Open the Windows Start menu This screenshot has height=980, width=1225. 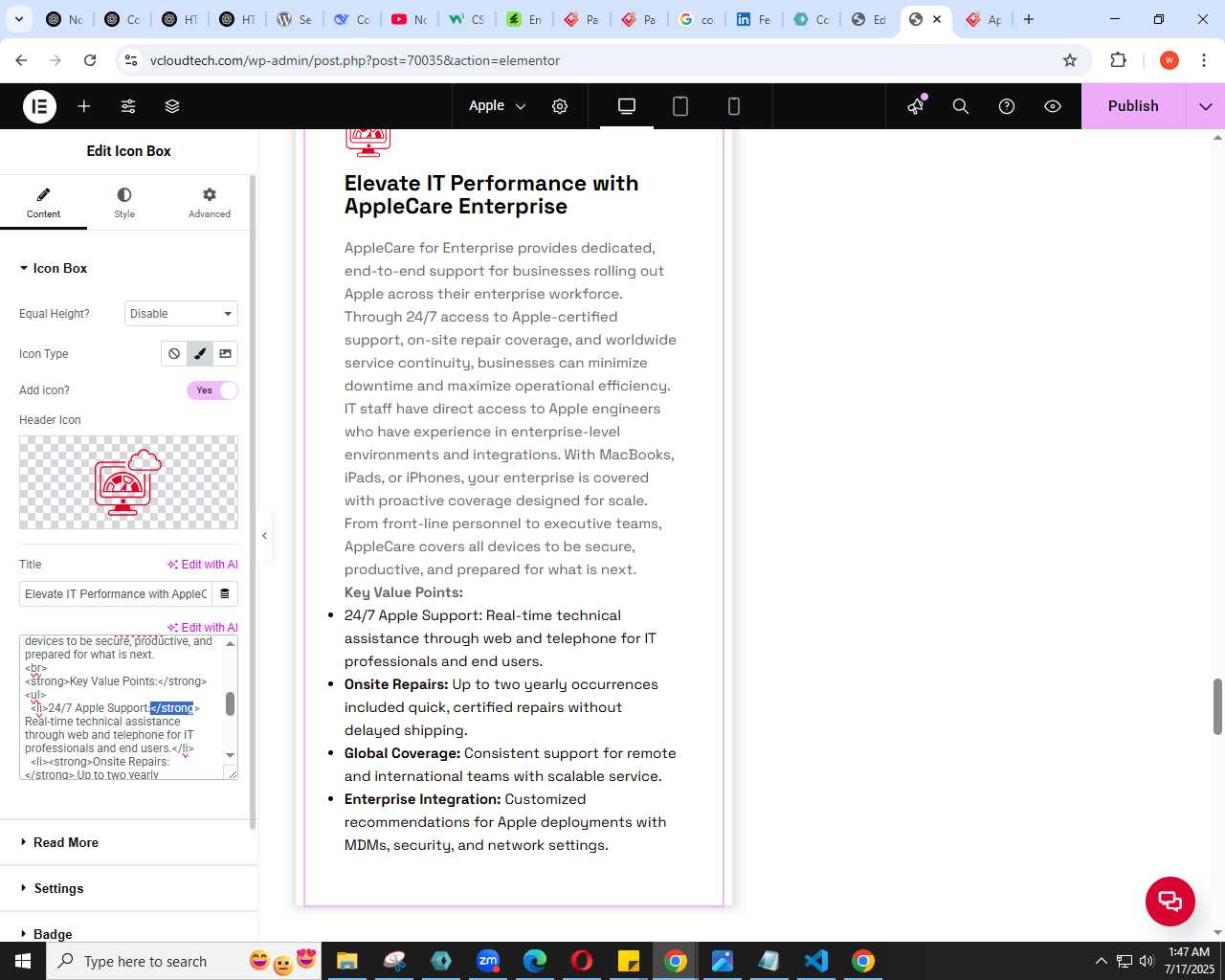pos(23,961)
